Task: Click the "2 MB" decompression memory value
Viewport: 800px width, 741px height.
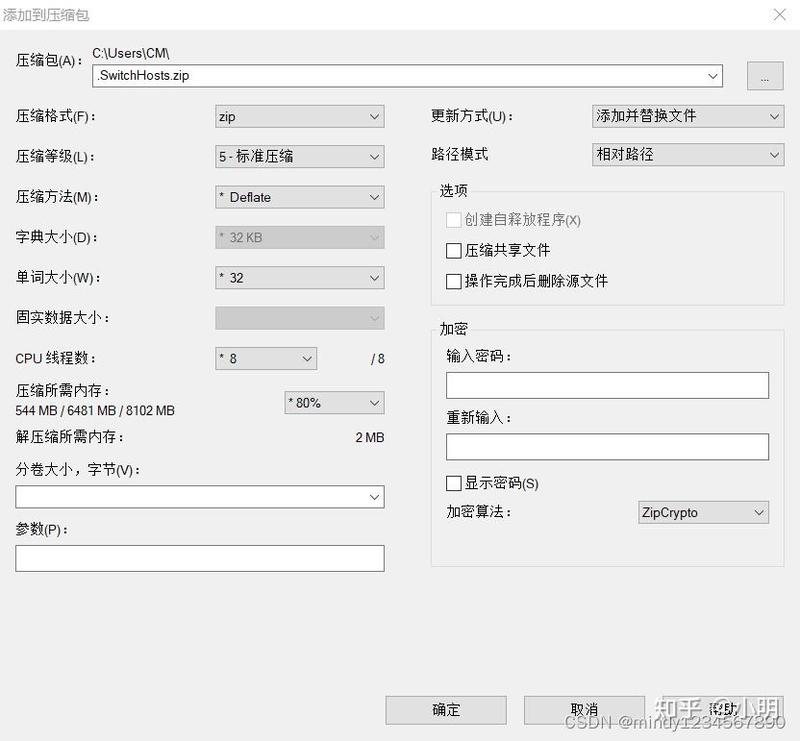Action: (x=370, y=437)
